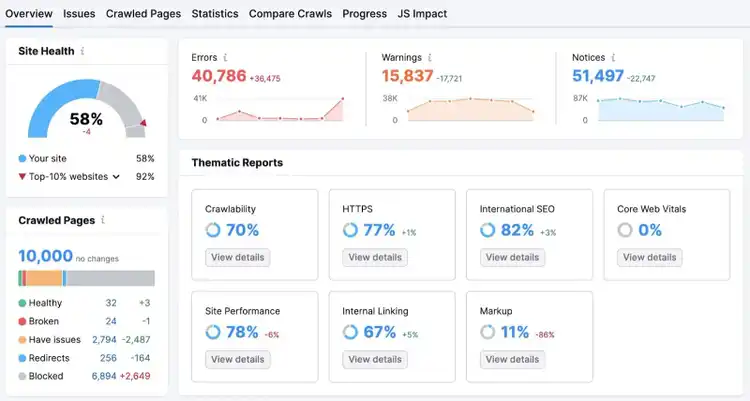Click the Site Health info icon
Viewport: 750px width, 401px height.
pos(83,51)
